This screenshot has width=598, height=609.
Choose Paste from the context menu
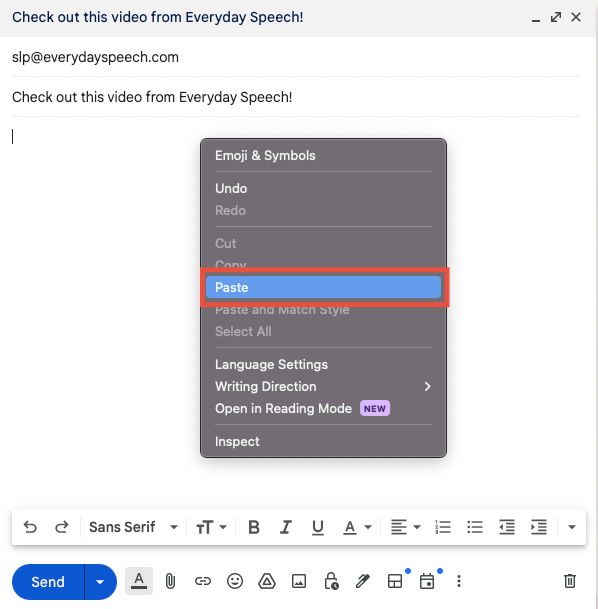click(323, 287)
